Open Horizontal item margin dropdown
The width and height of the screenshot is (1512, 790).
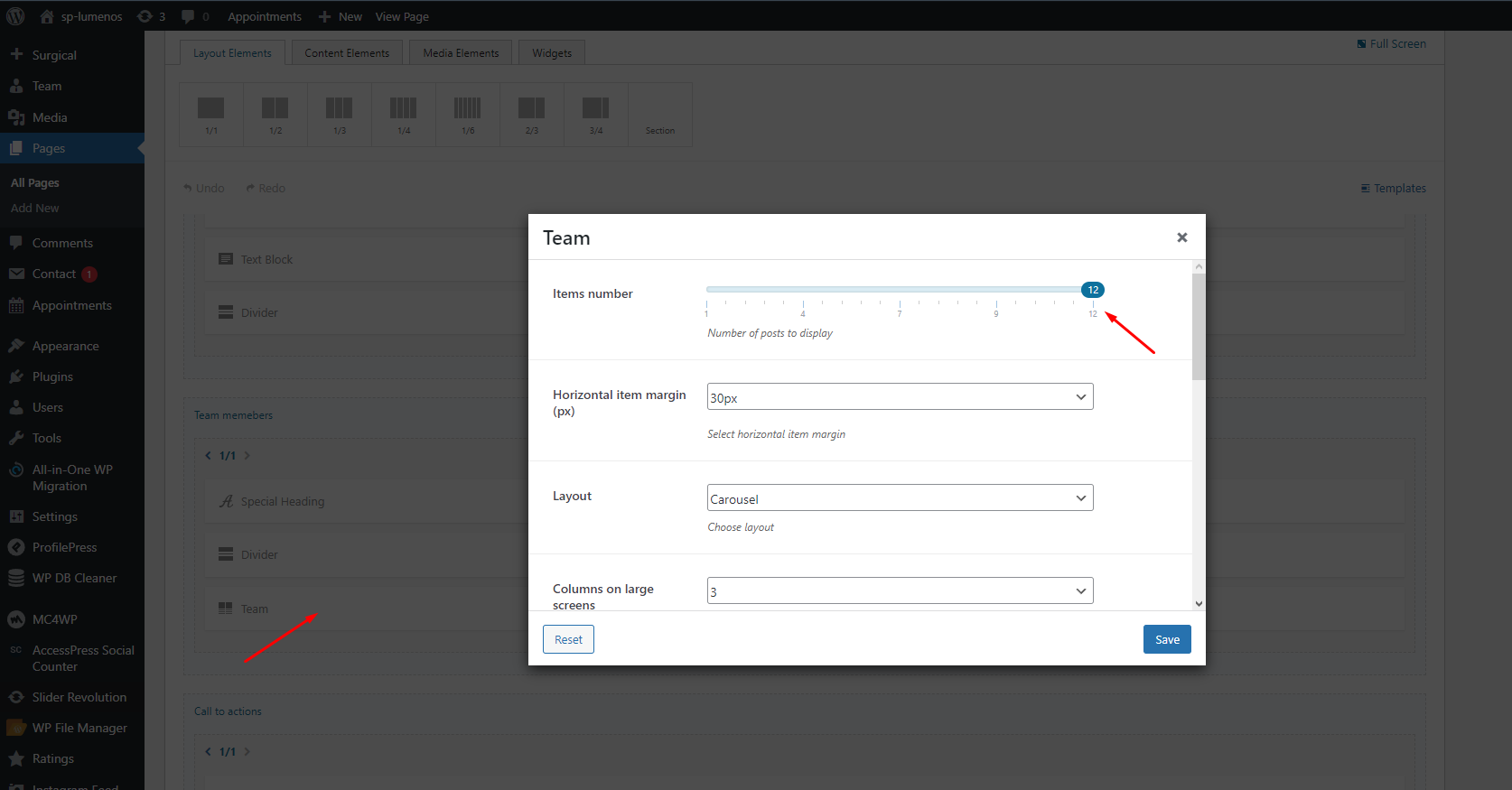(900, 396)
